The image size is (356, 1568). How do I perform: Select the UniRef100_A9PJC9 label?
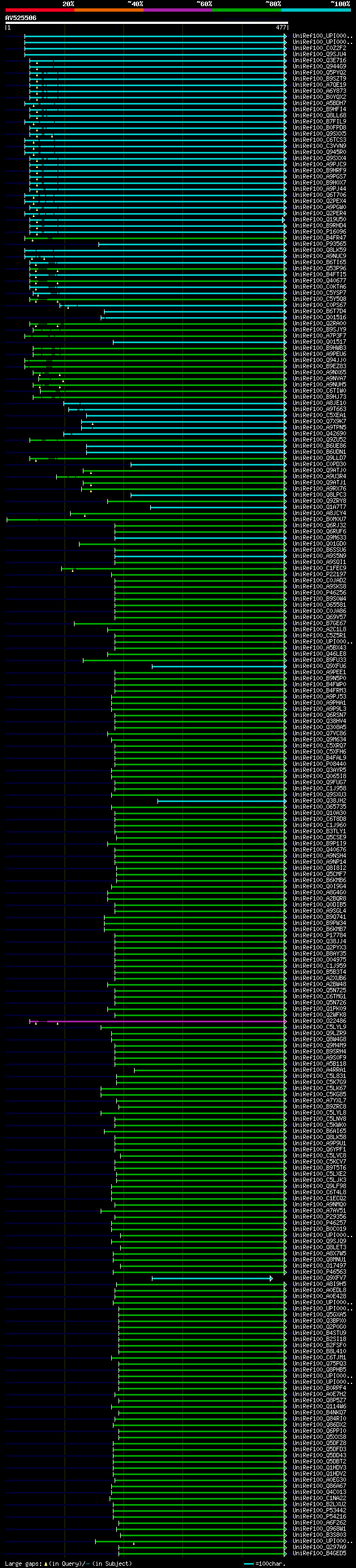pos(319,164)
